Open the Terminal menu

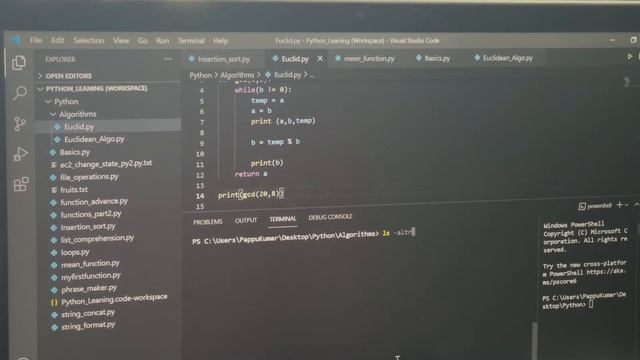pos(191,41)
